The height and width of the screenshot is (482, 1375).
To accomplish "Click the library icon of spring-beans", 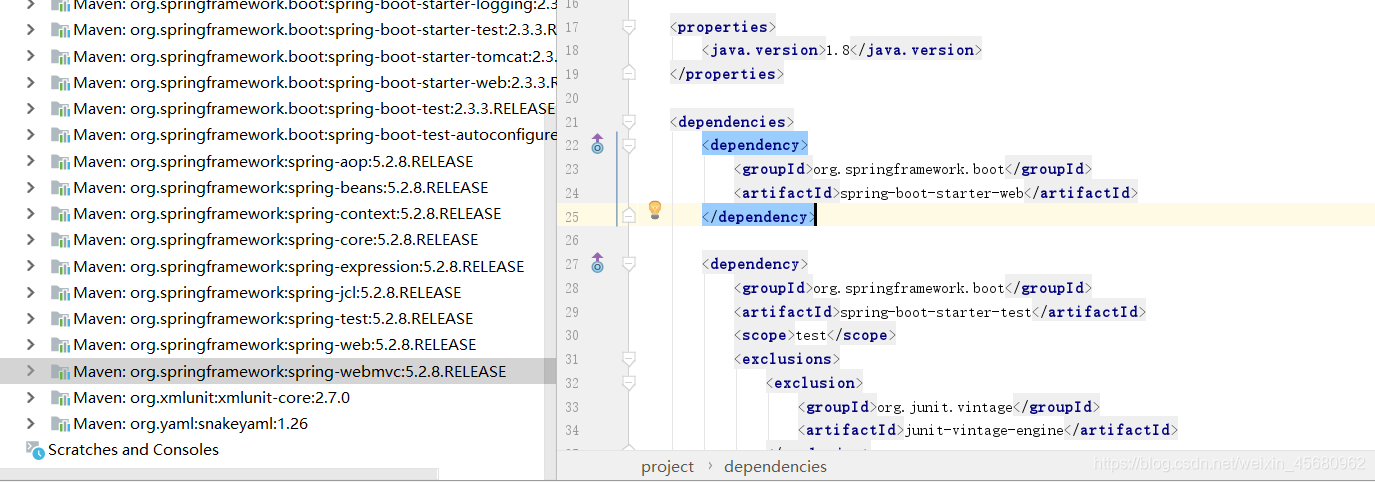I will (x=60, y=187).
